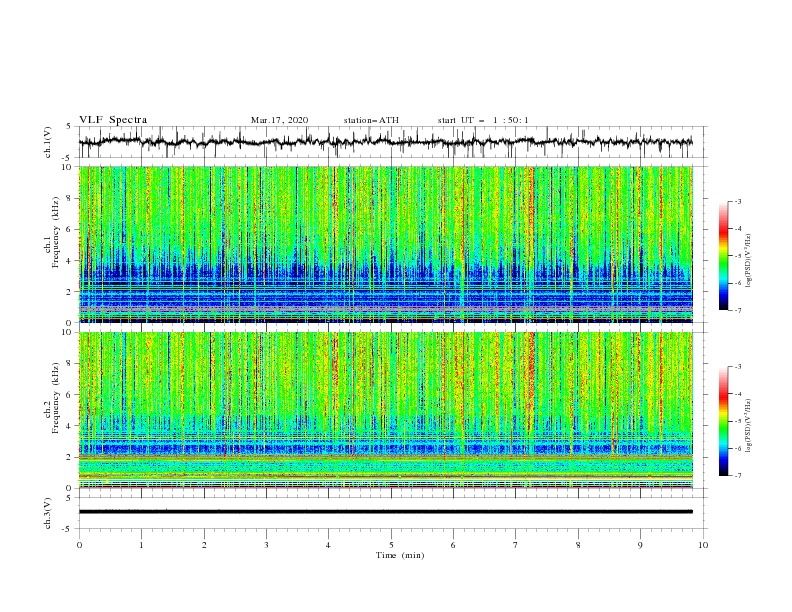Click the "ch.3(V)" waveform axis label
Viewport: 792px width, 612px height.
(x=48, y=513)
